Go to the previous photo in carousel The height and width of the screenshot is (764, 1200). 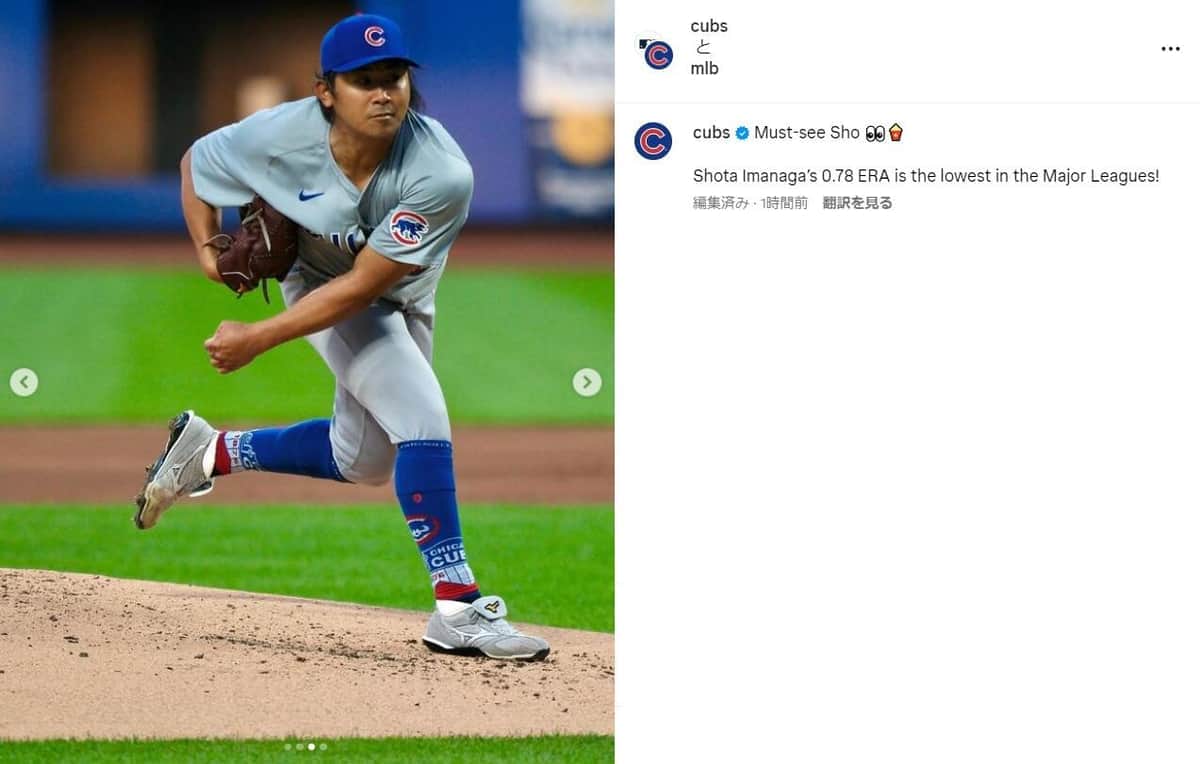pos(24,382)
